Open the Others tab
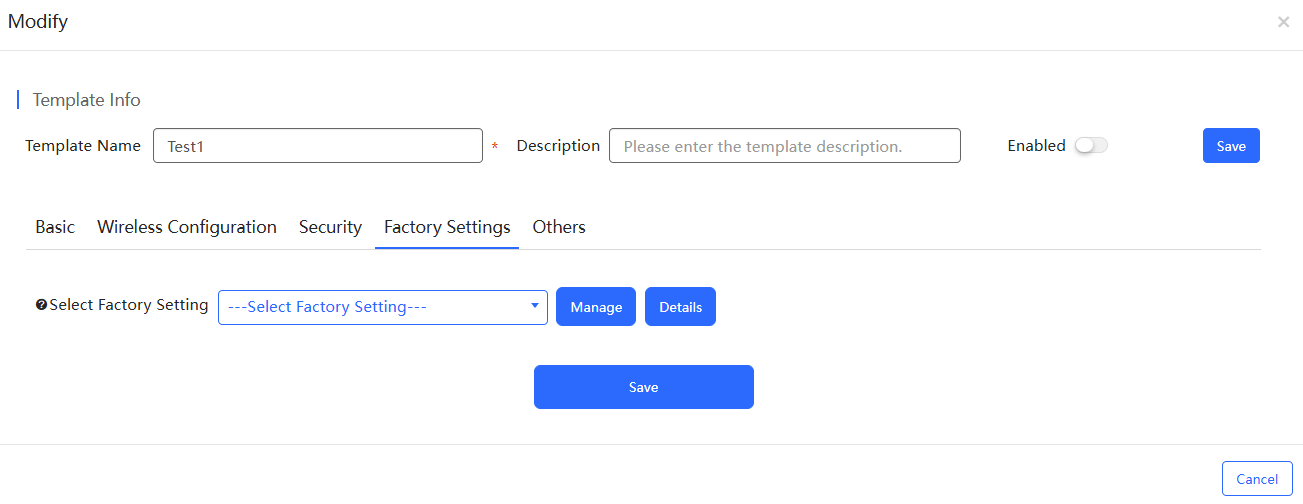 click(x=559, y=227)
